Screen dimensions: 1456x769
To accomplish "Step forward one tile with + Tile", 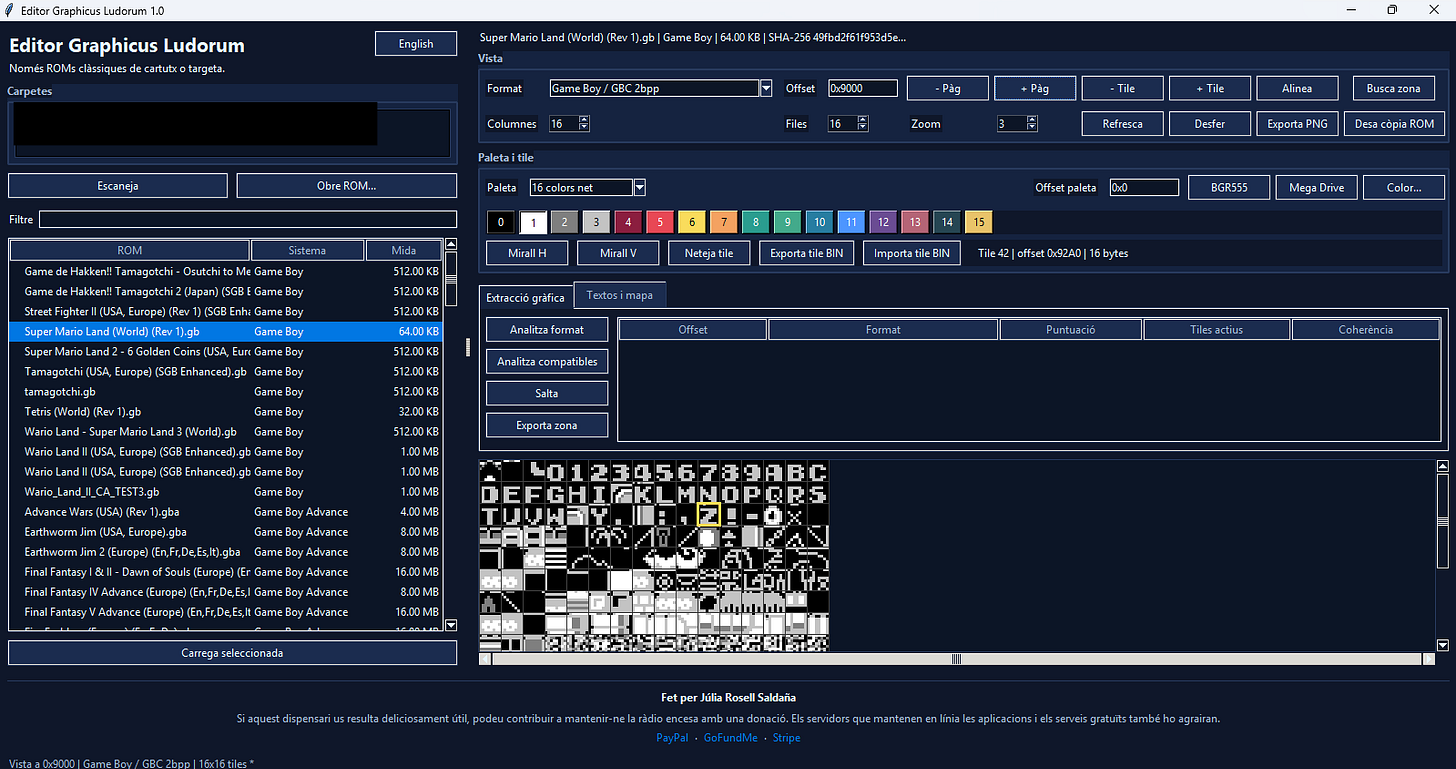I will click(1210, 88).
